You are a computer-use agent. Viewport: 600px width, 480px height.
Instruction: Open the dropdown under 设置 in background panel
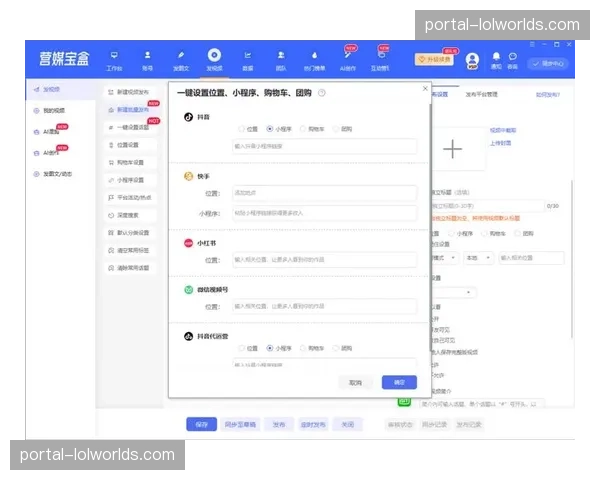(x=454, y=292)
